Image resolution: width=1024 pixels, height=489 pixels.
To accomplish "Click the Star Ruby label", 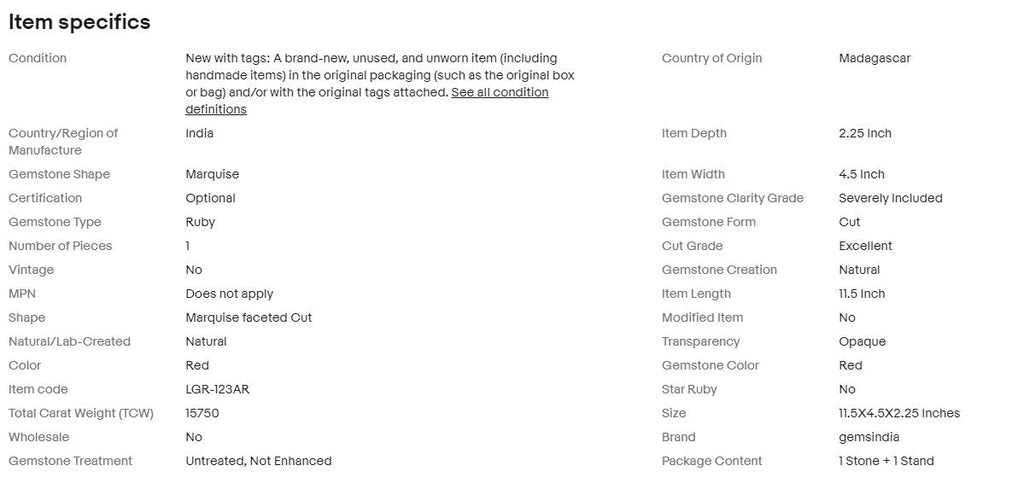I will pyautogui.click(x=689, y=389).
